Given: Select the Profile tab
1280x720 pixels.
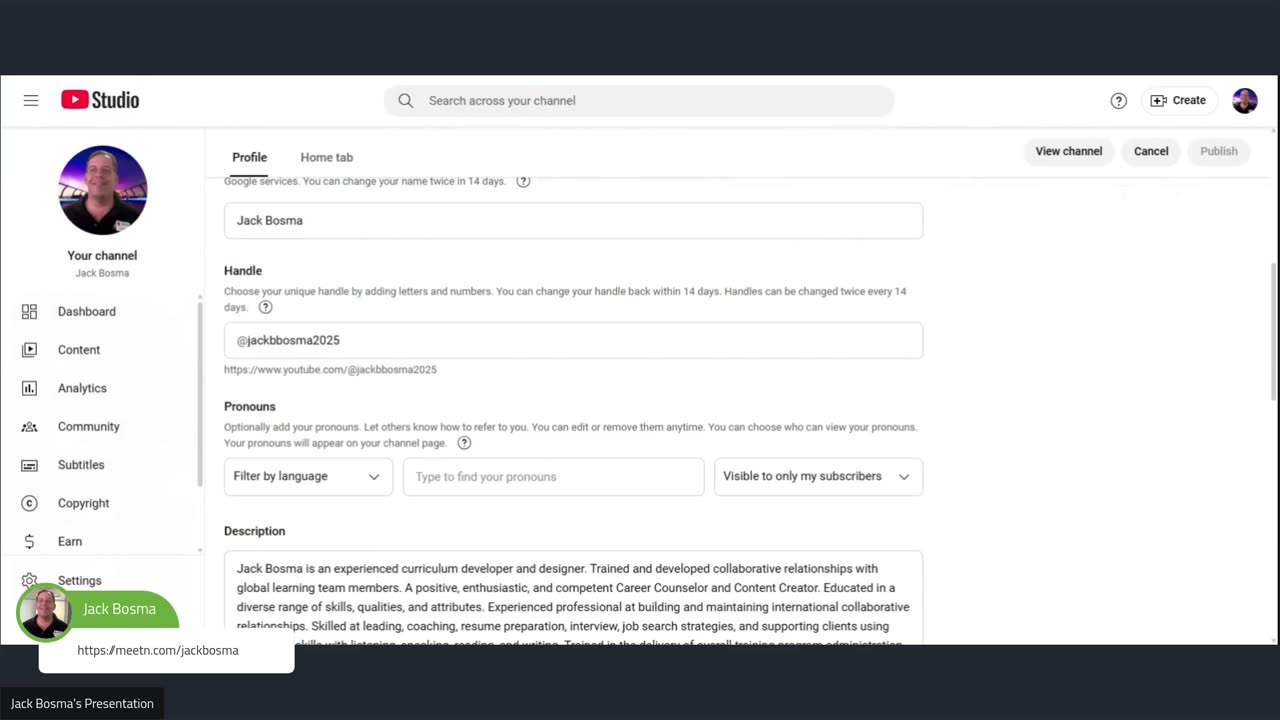Looking at the screenshot, I should tap(249, 157).
